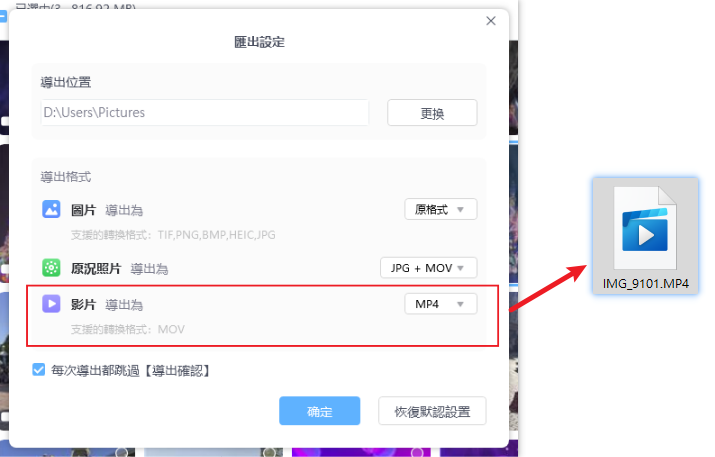Click the 更換 button to change location

[x=432, y=113]
